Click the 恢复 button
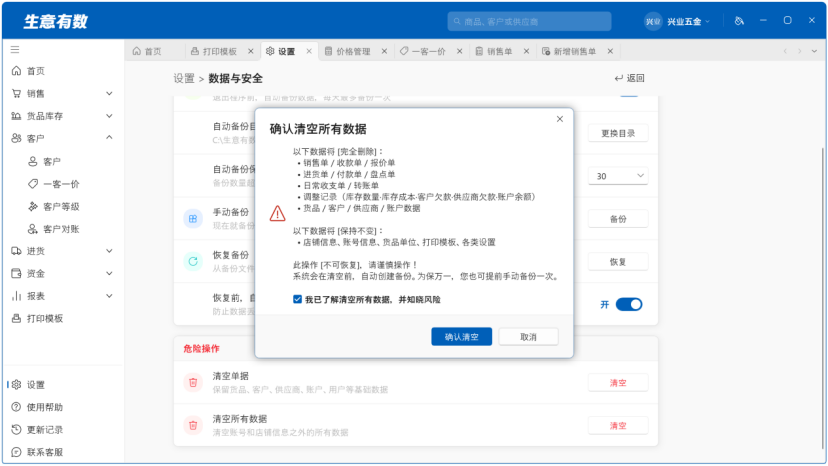Screen dimensions: 828x466 [x=618, y=262]
